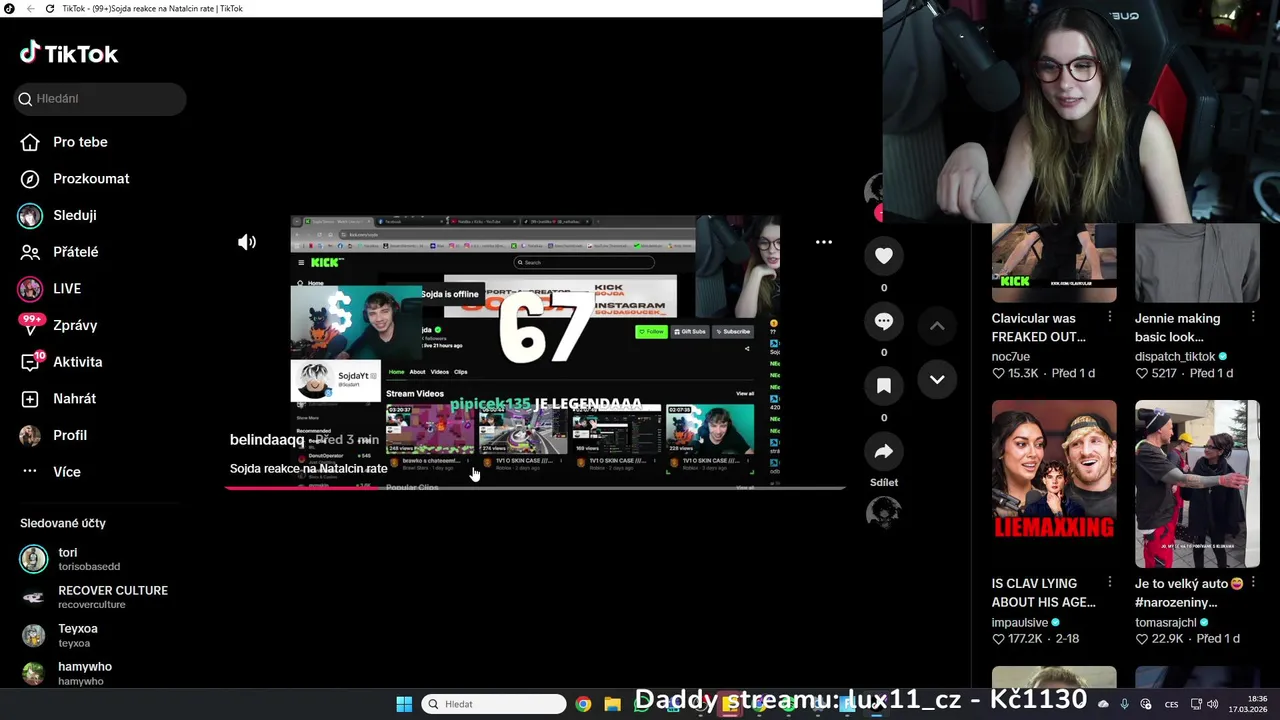The height and width of the screenshot is (720, 1280).
Task: Click the taskbar Hledat search box
Action: point(494,704)
